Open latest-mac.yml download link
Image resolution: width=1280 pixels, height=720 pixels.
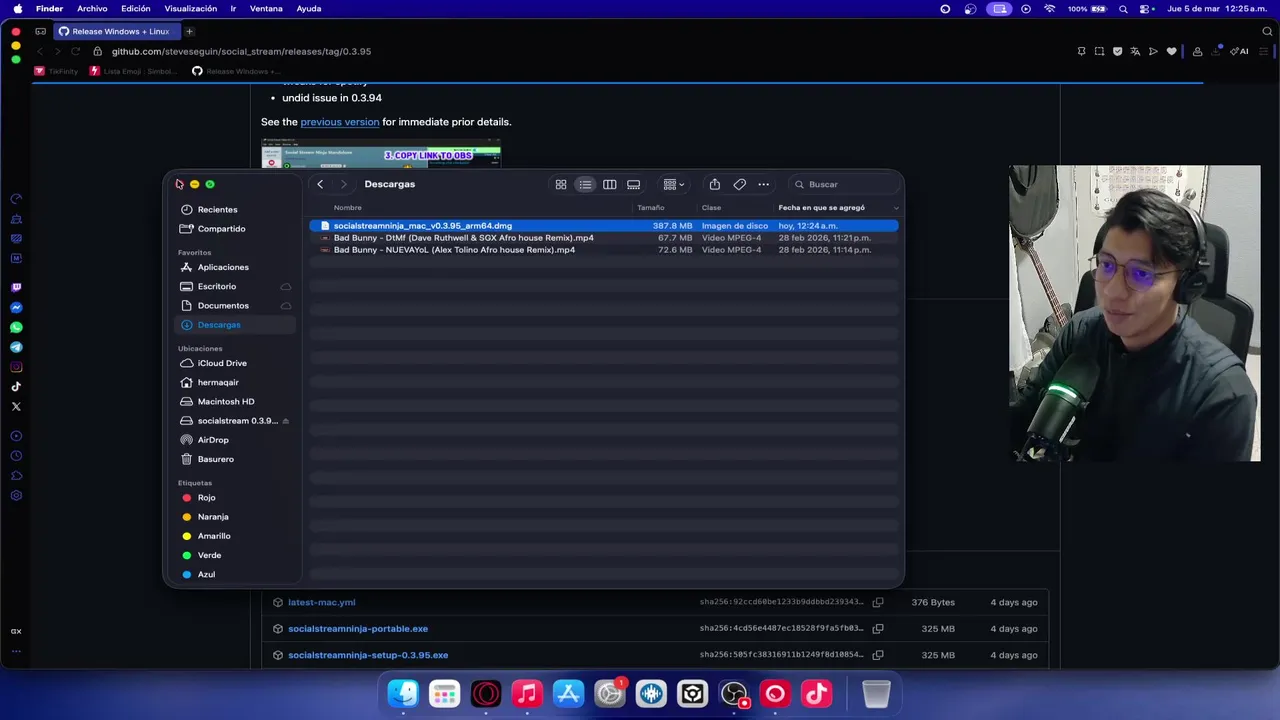pyautogui.click(x=322, y=602)
